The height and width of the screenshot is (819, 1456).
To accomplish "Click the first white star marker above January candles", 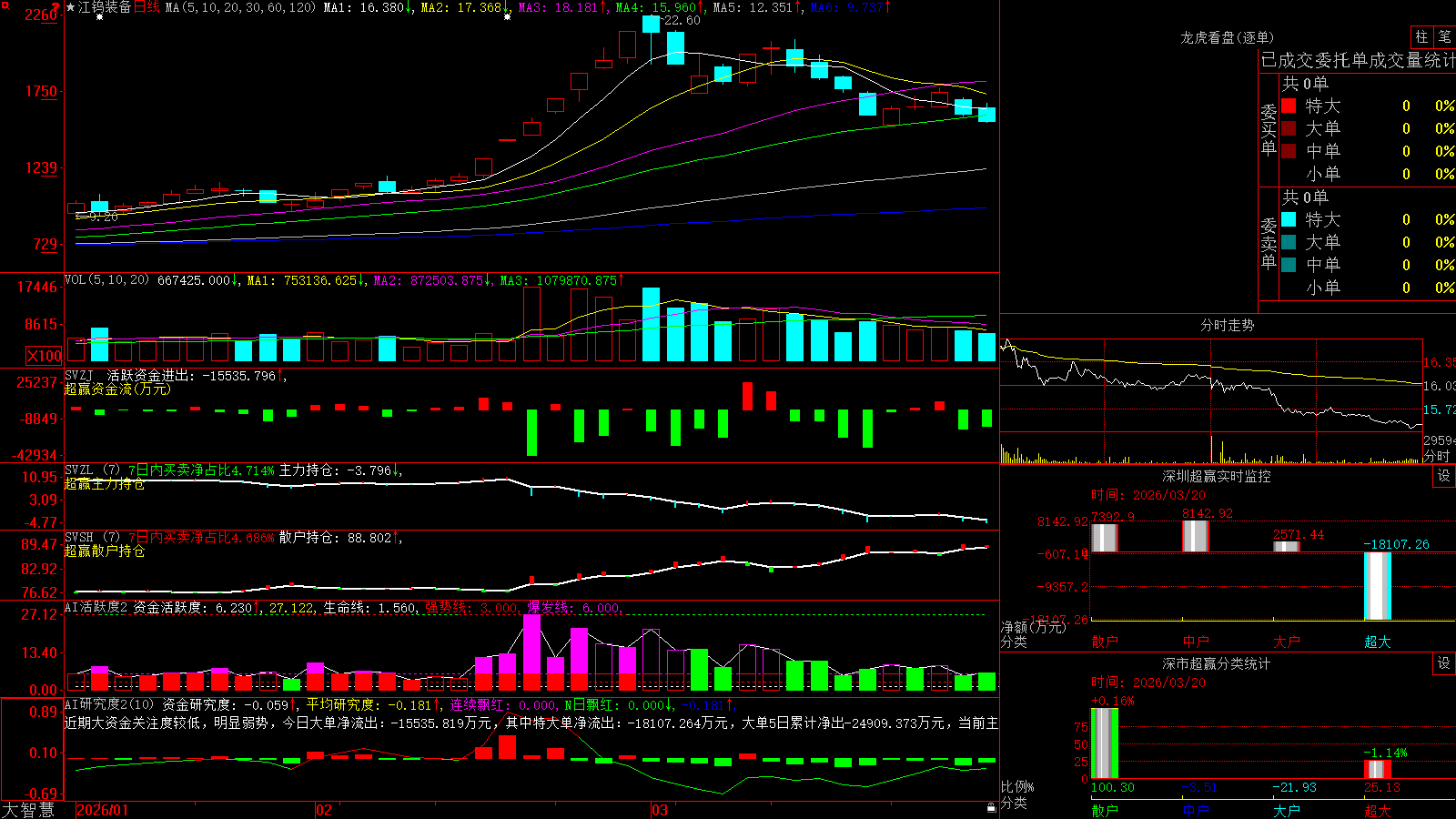I will [x=99, y=17].
